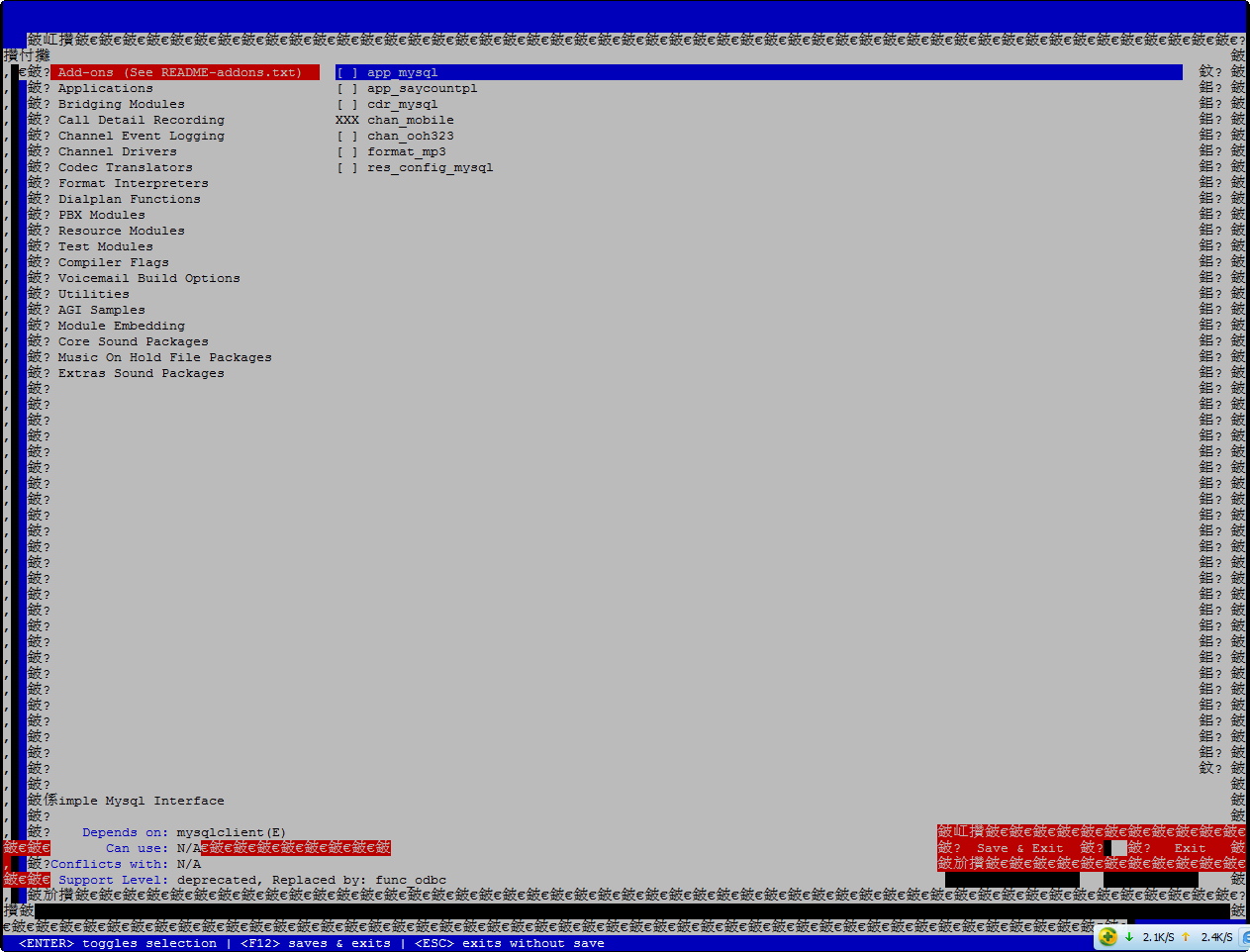The height and width of the screenshot is (952, 1250).
Task: Click the 2.4K/S upload speed readout
Action: tap(1216, 937)
